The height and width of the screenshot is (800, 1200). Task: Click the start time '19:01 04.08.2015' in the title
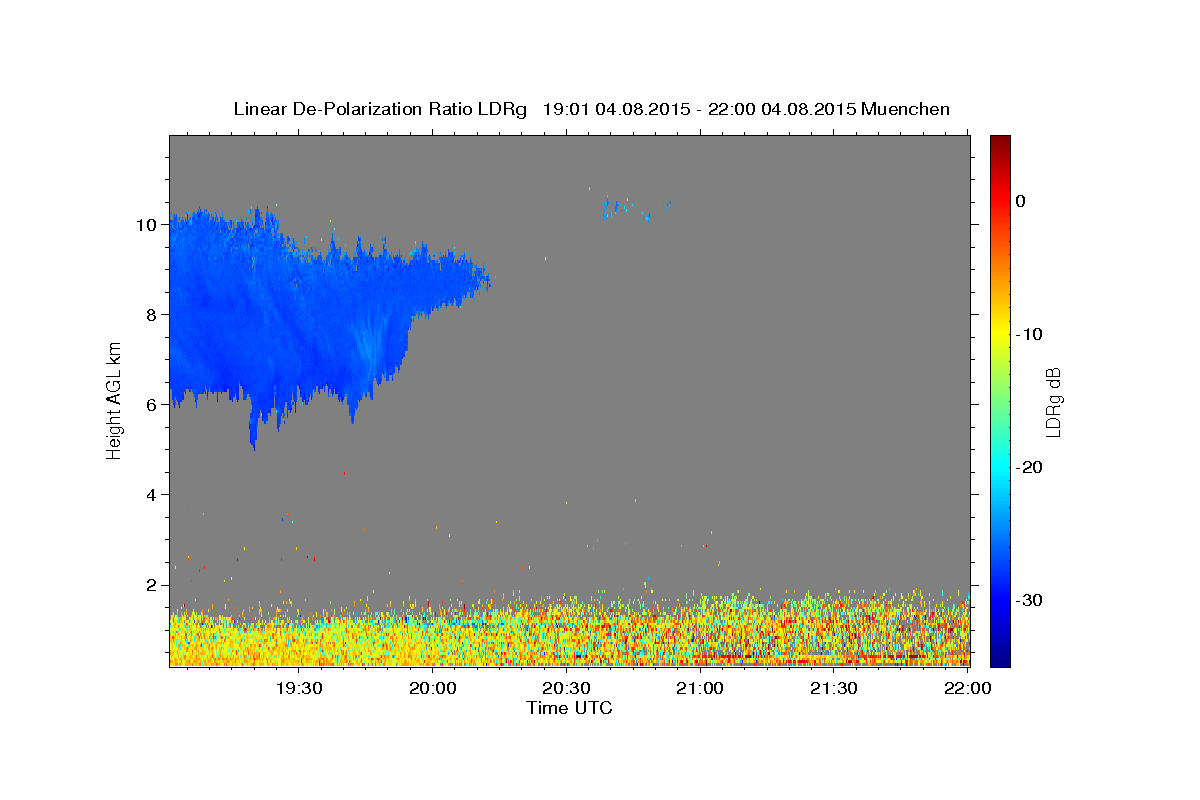(615, 108)
